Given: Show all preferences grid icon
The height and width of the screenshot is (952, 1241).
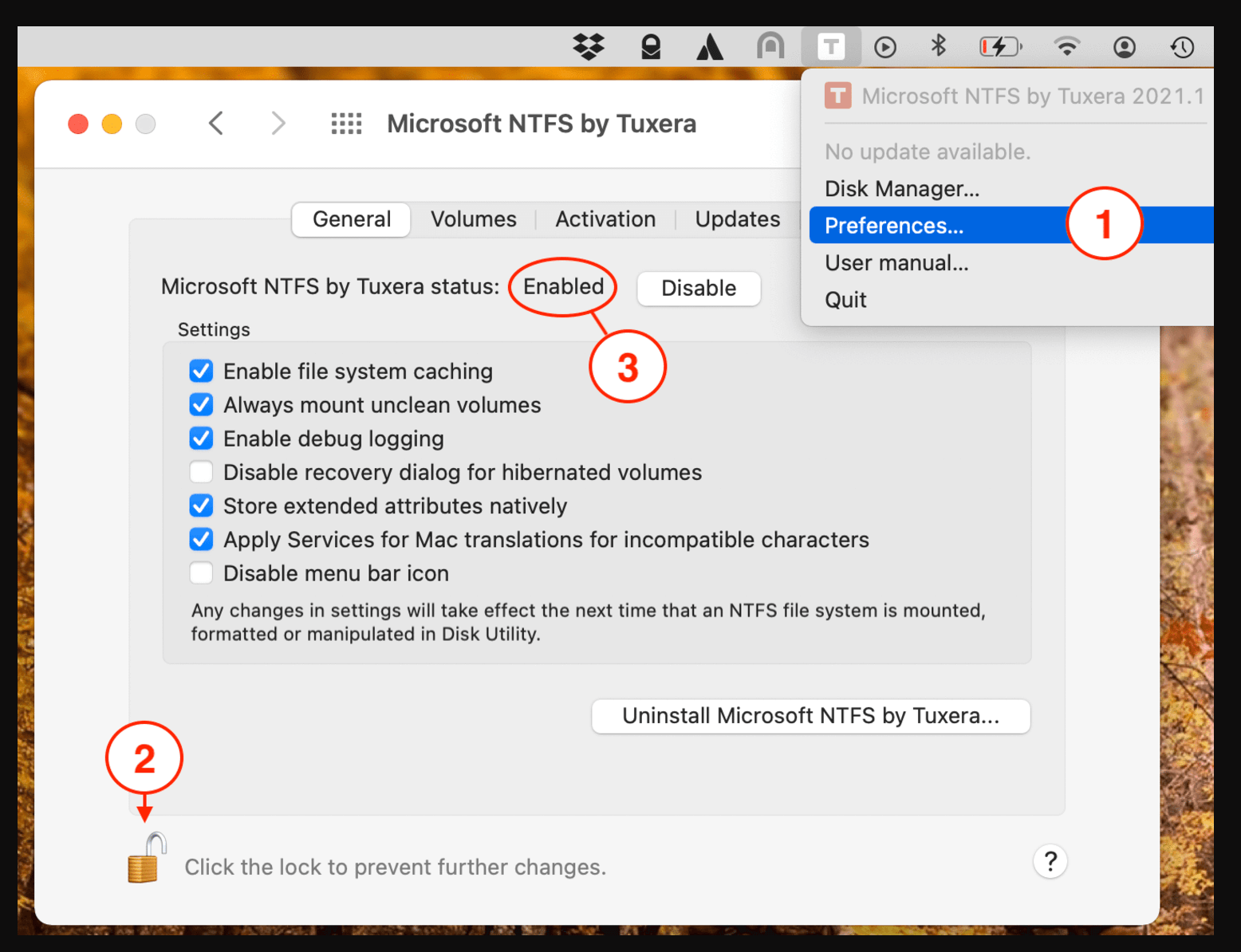Looking at the screenshot, I should pyautogui.click(x=346, y=124).
